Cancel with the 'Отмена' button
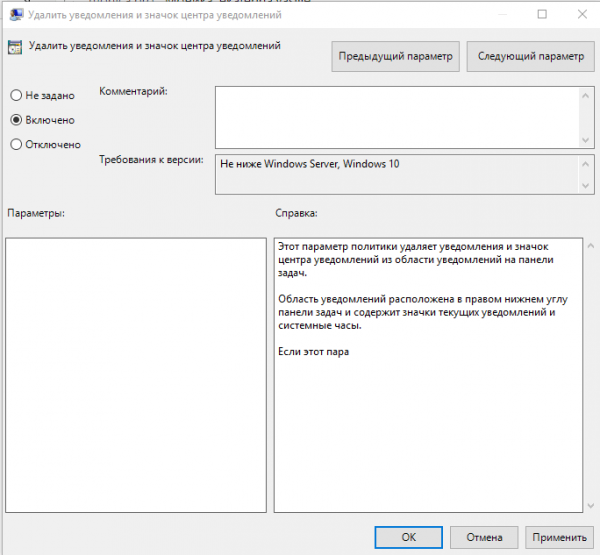Viewport: 600px width, 555px height. [x=484, y=537]
